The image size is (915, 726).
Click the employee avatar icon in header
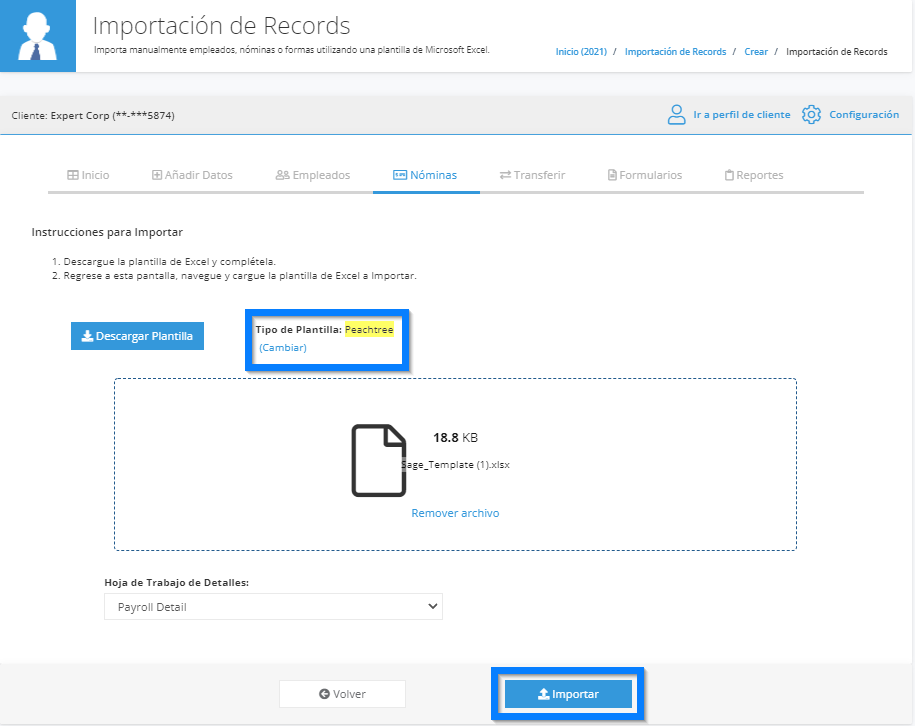[38, 36]
